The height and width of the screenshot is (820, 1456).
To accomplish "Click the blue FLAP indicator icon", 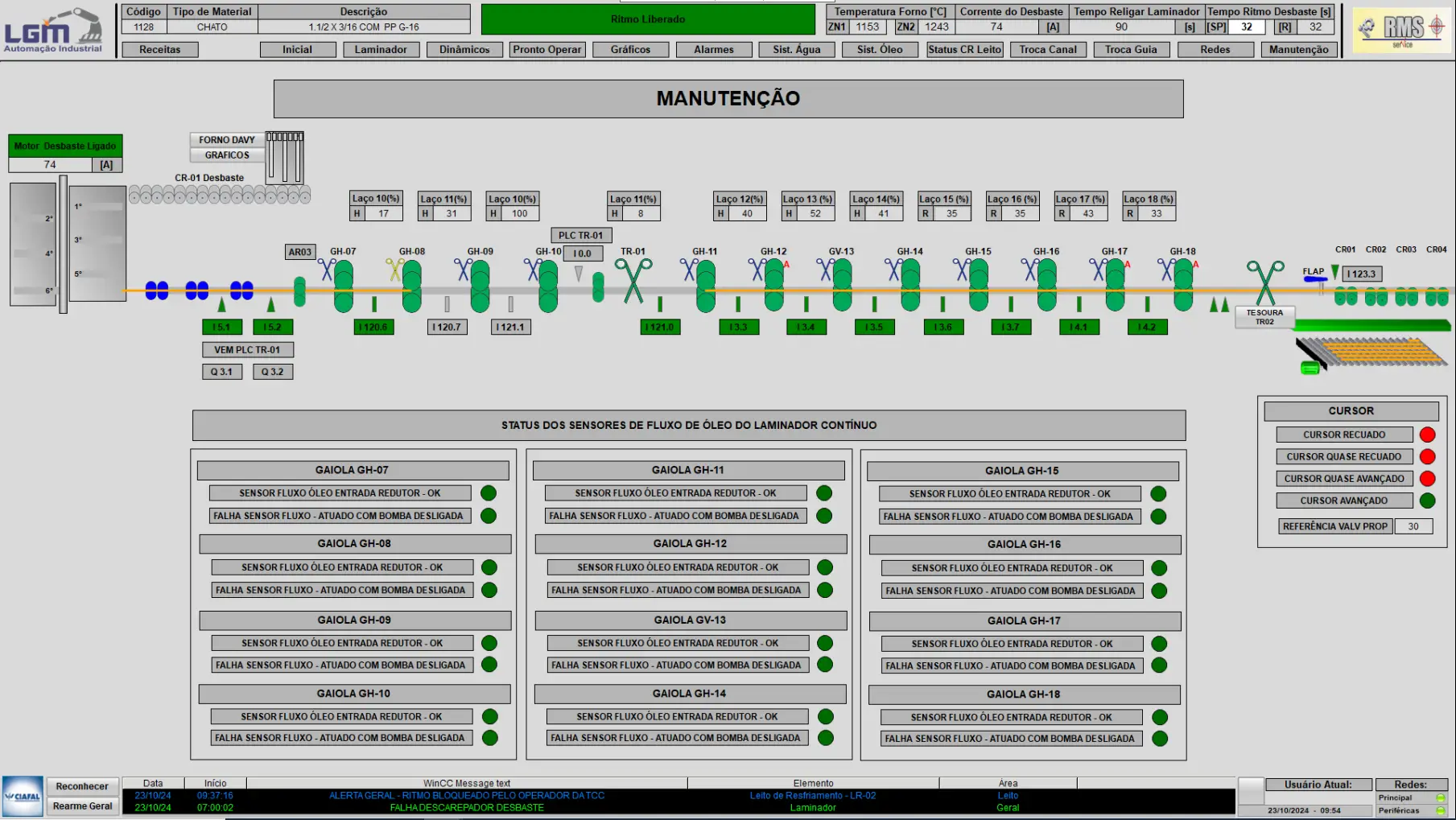I will pyautogui.click(x=1315, y=279).
